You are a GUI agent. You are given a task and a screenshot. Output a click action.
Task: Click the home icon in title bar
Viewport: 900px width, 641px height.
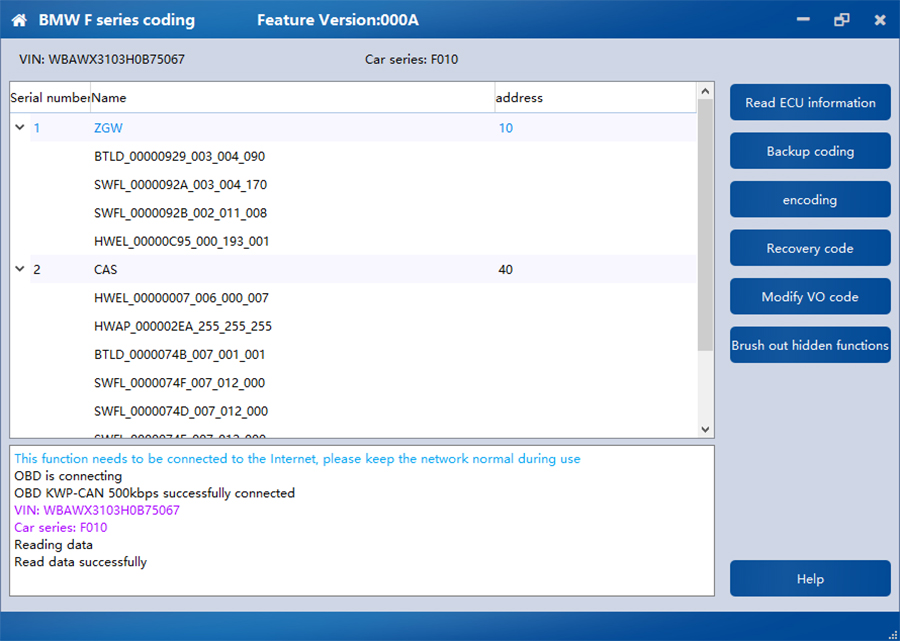[x=19, y=20]
